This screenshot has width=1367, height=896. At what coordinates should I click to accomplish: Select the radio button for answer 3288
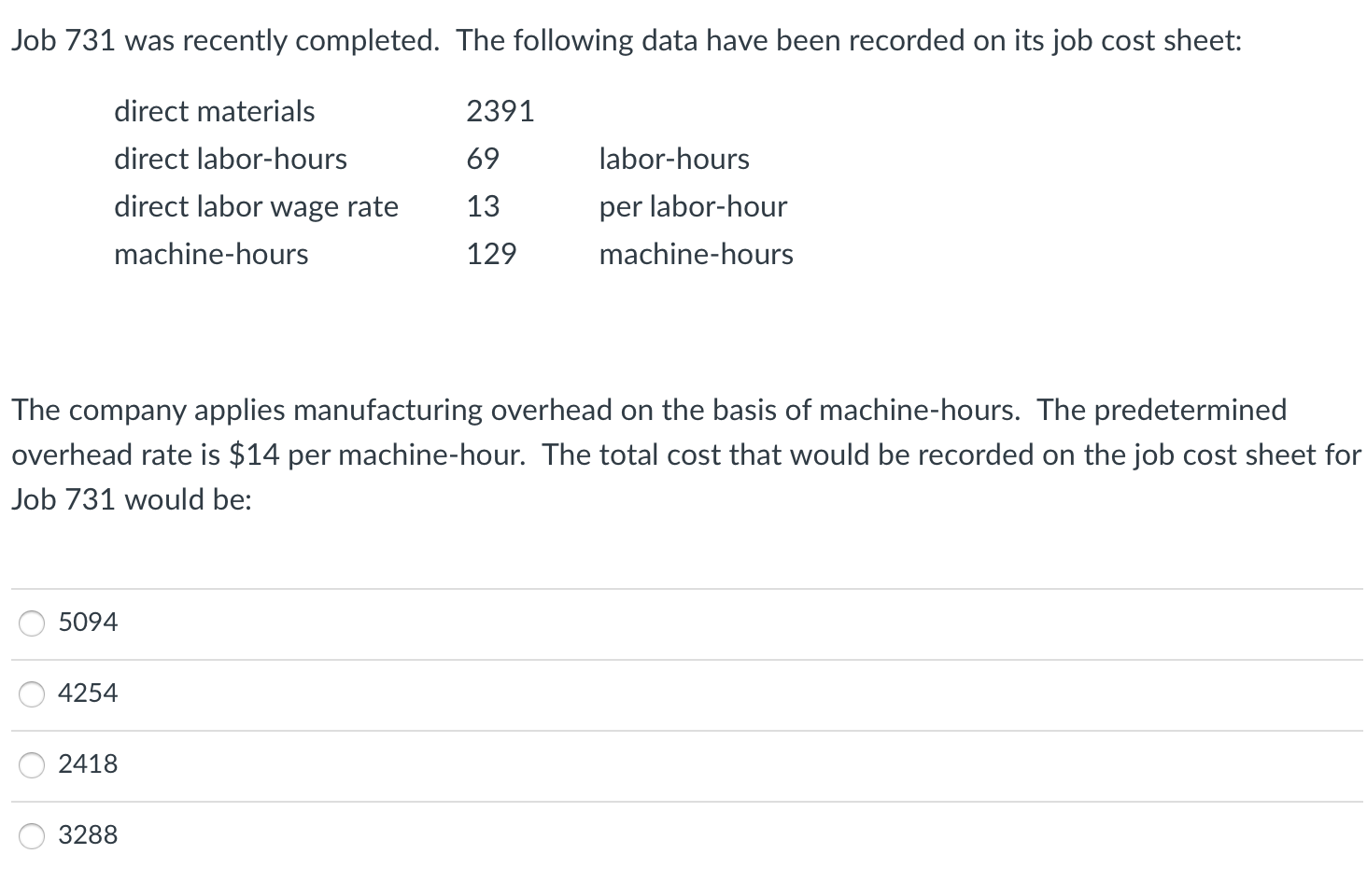tap(31, 835)
